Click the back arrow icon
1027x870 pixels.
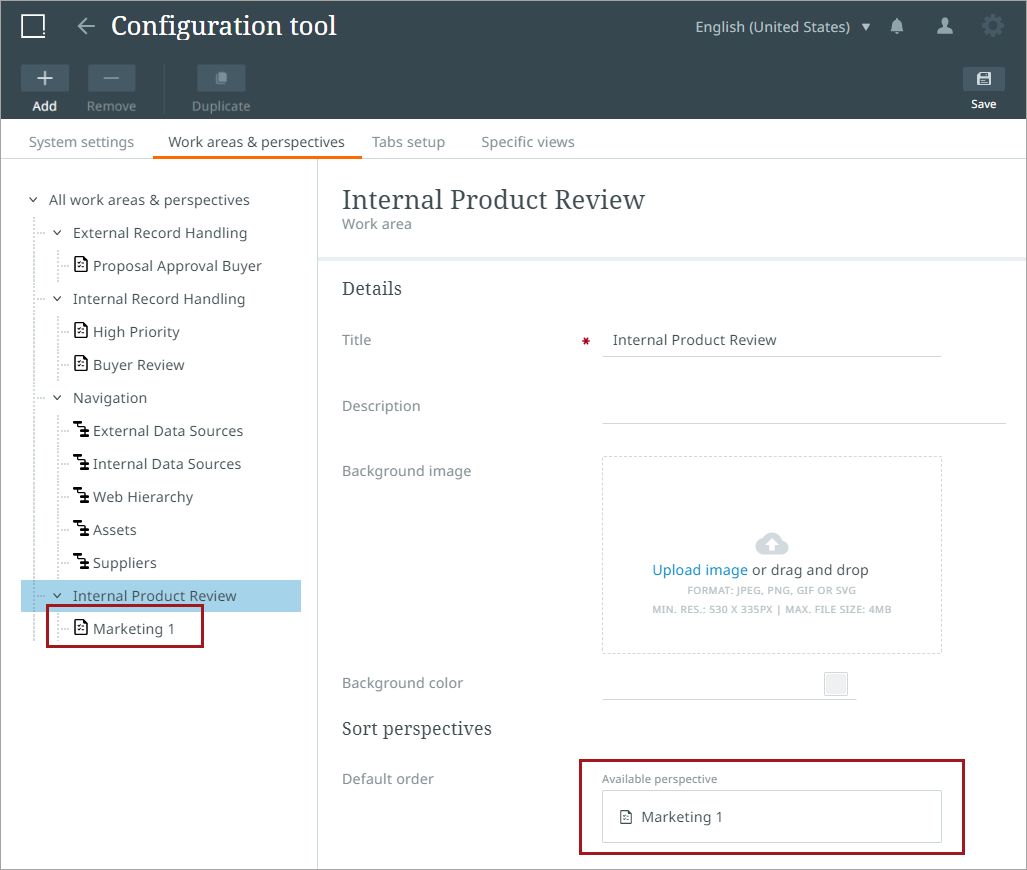86,27
